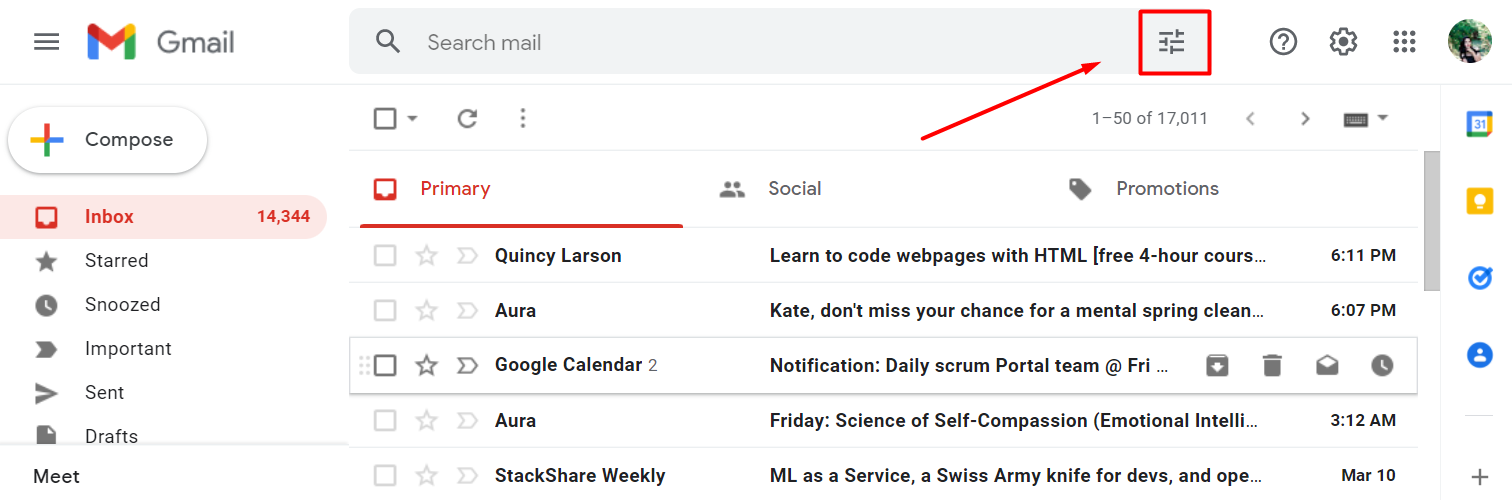Open the Google apps grid
This screenshot has height=500, width=1512.
click(1404, 42)
